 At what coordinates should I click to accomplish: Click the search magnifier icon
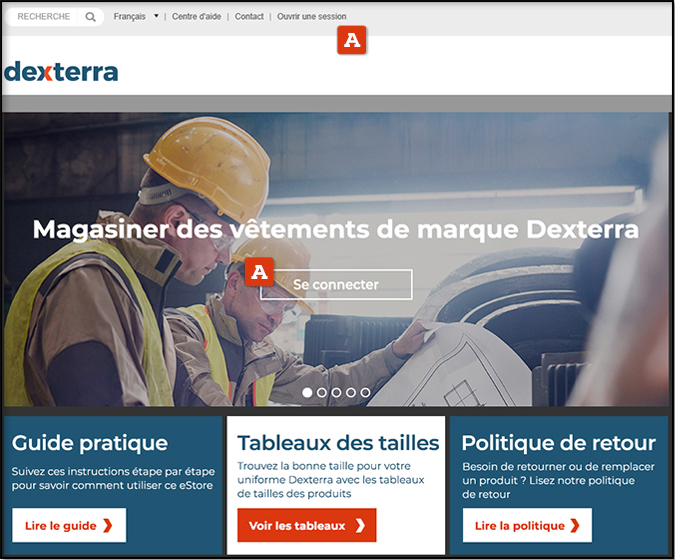tap(91, 17)
